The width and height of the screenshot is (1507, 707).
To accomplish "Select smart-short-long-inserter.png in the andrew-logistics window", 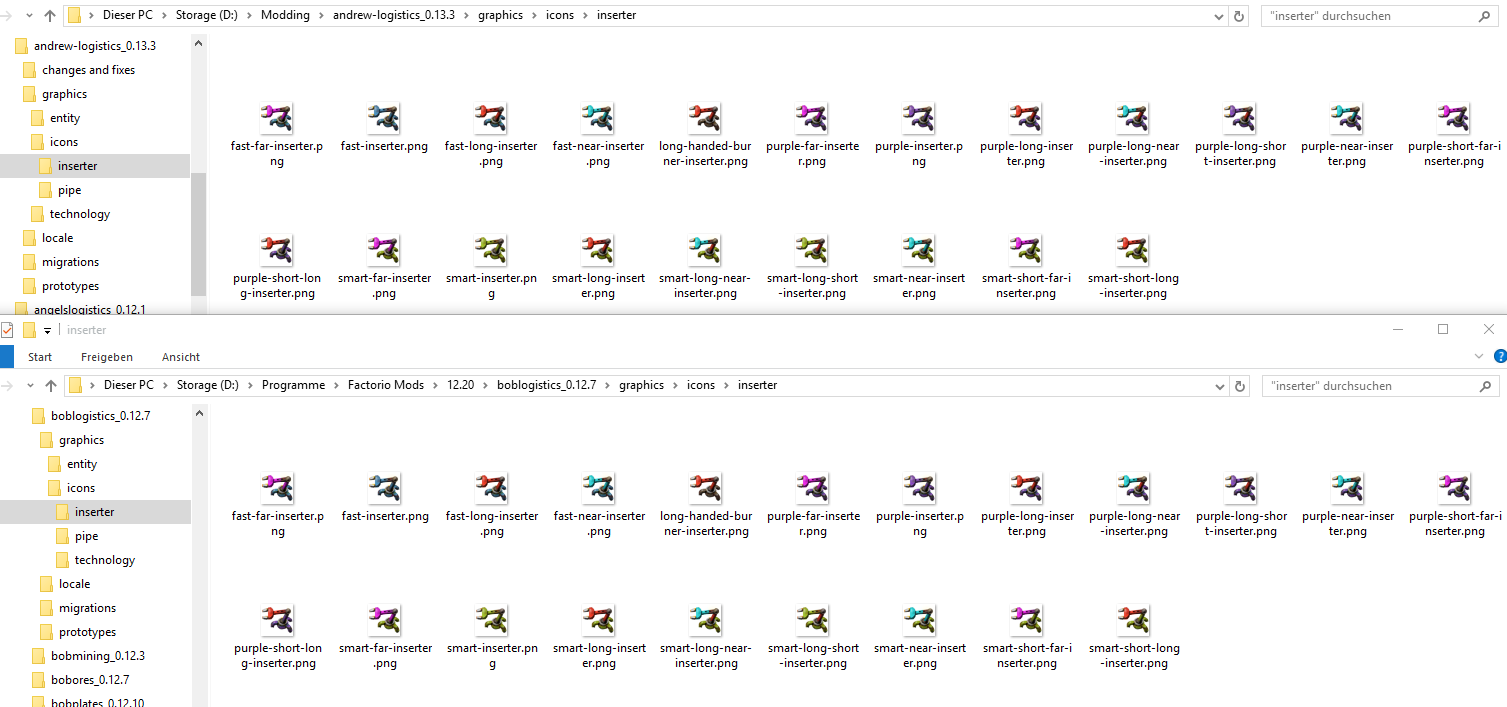I will pos(1133,267).
